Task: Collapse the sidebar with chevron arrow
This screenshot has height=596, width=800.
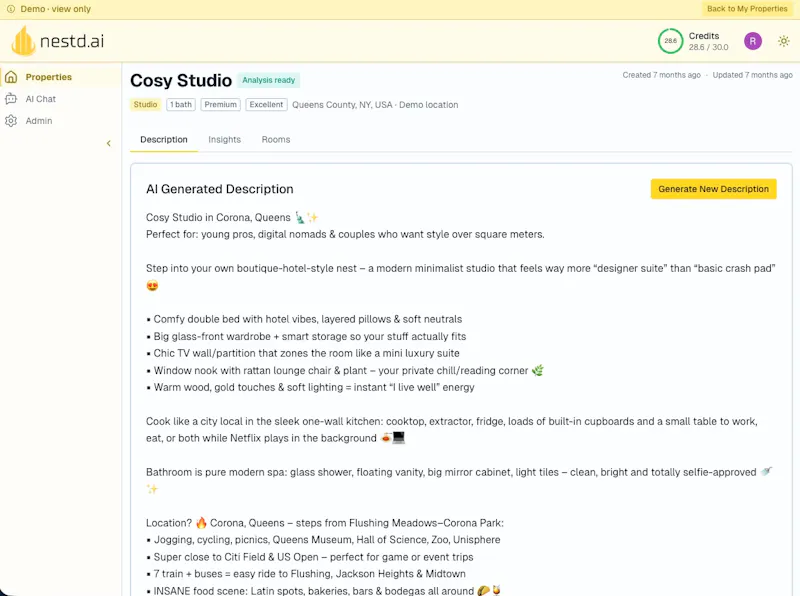Action: 109,143
